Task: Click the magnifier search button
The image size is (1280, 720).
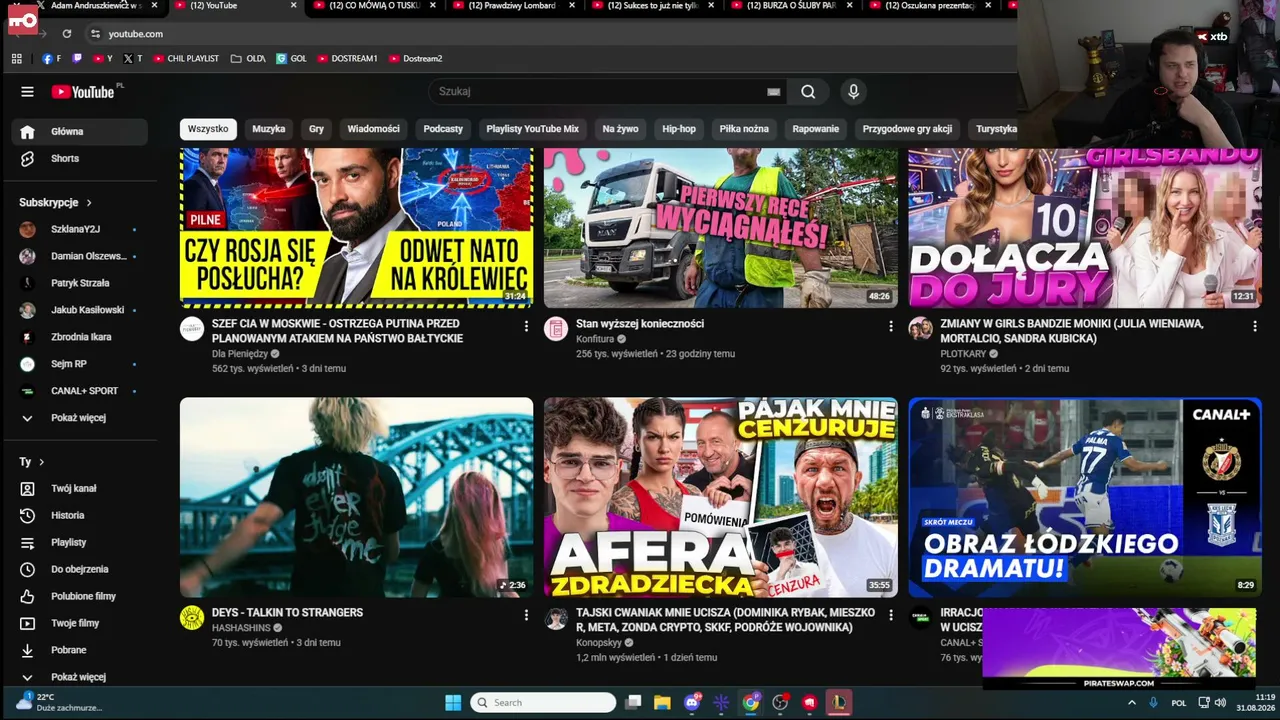Action: pyautogui.click(x=808, y=92)
